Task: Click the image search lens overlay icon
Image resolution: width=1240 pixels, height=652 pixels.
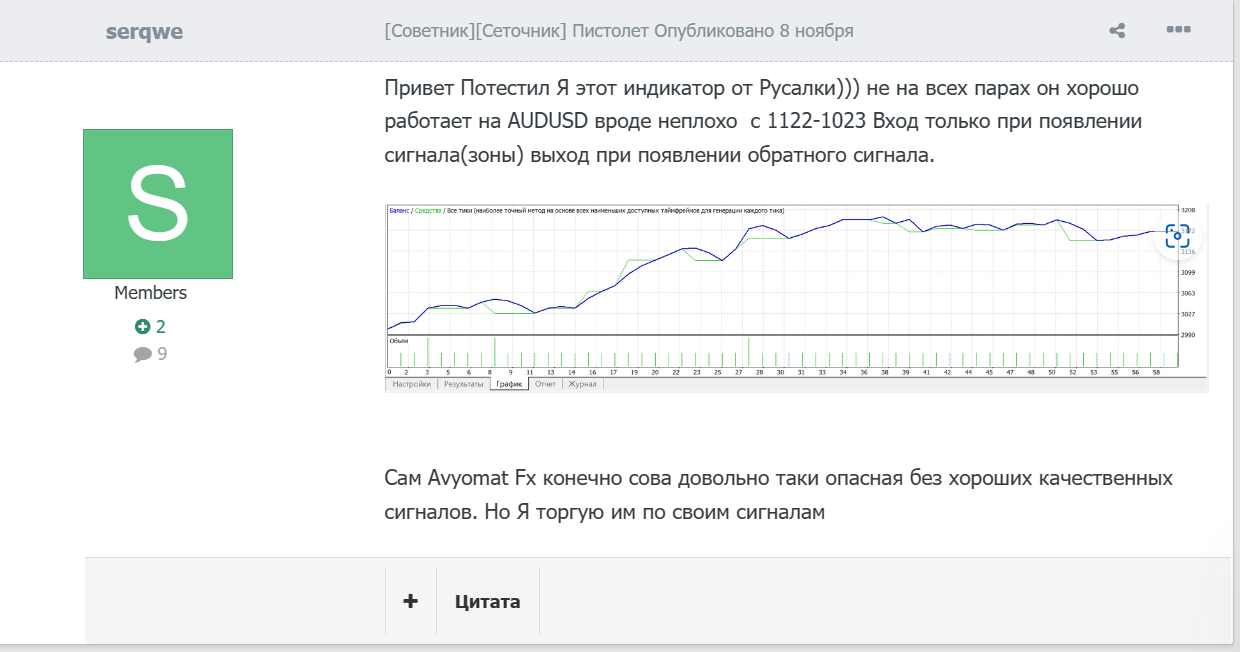Action: tap(1177, 236)
